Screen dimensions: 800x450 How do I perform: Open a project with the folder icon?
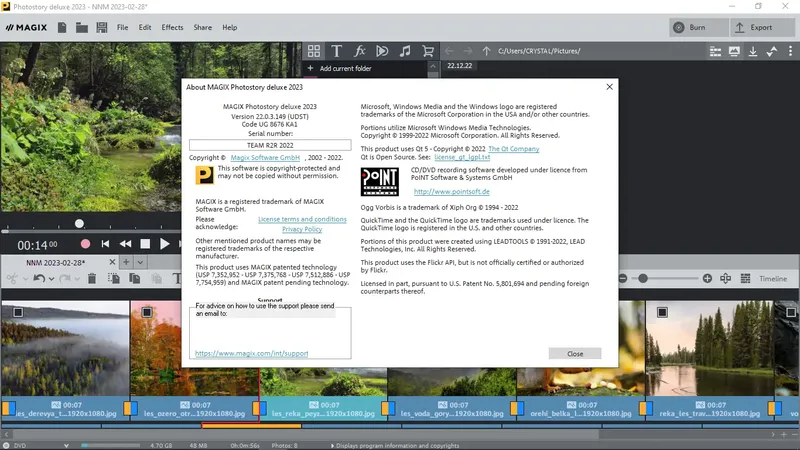(x=82, y=28)
